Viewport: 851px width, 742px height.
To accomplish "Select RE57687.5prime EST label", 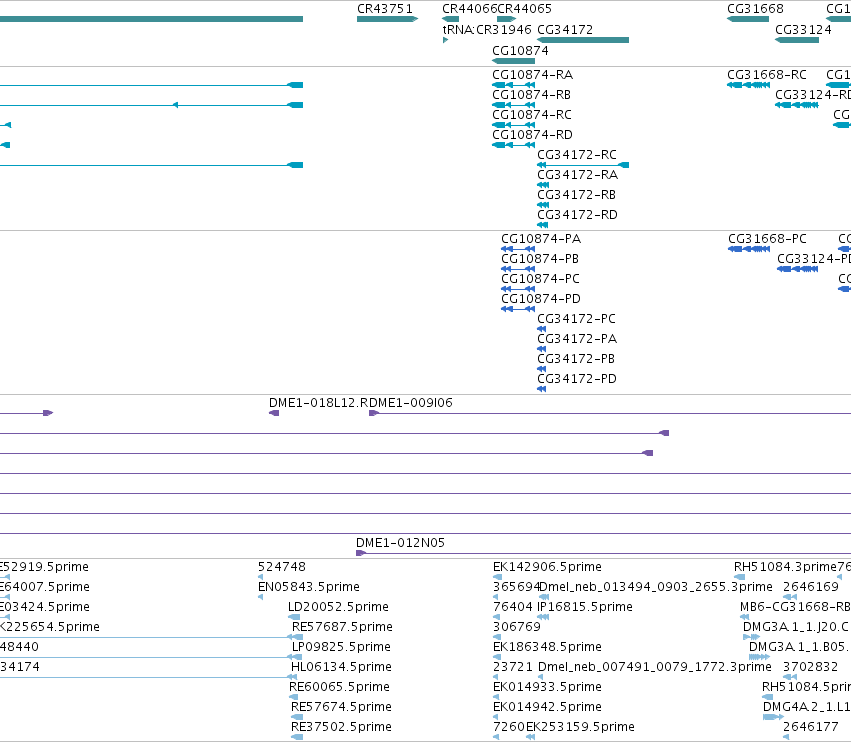I will click(342, 627).
